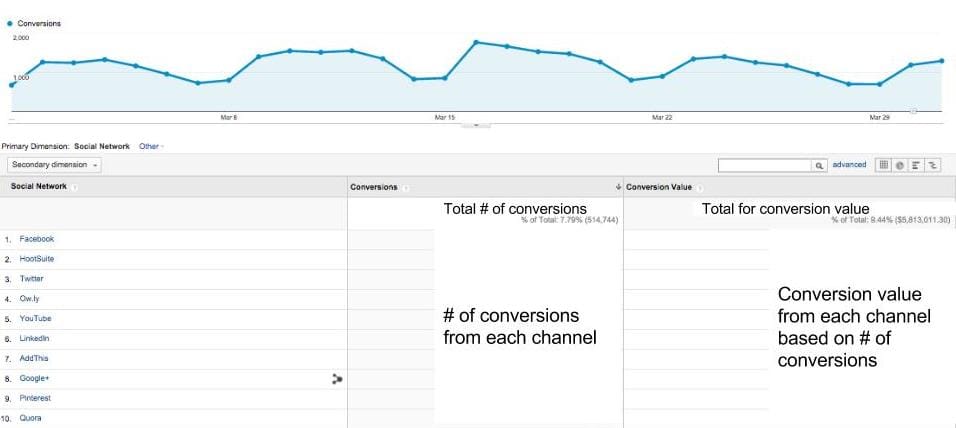Click the Primary Dimension label text
The image size is (956, 428).
36,146
